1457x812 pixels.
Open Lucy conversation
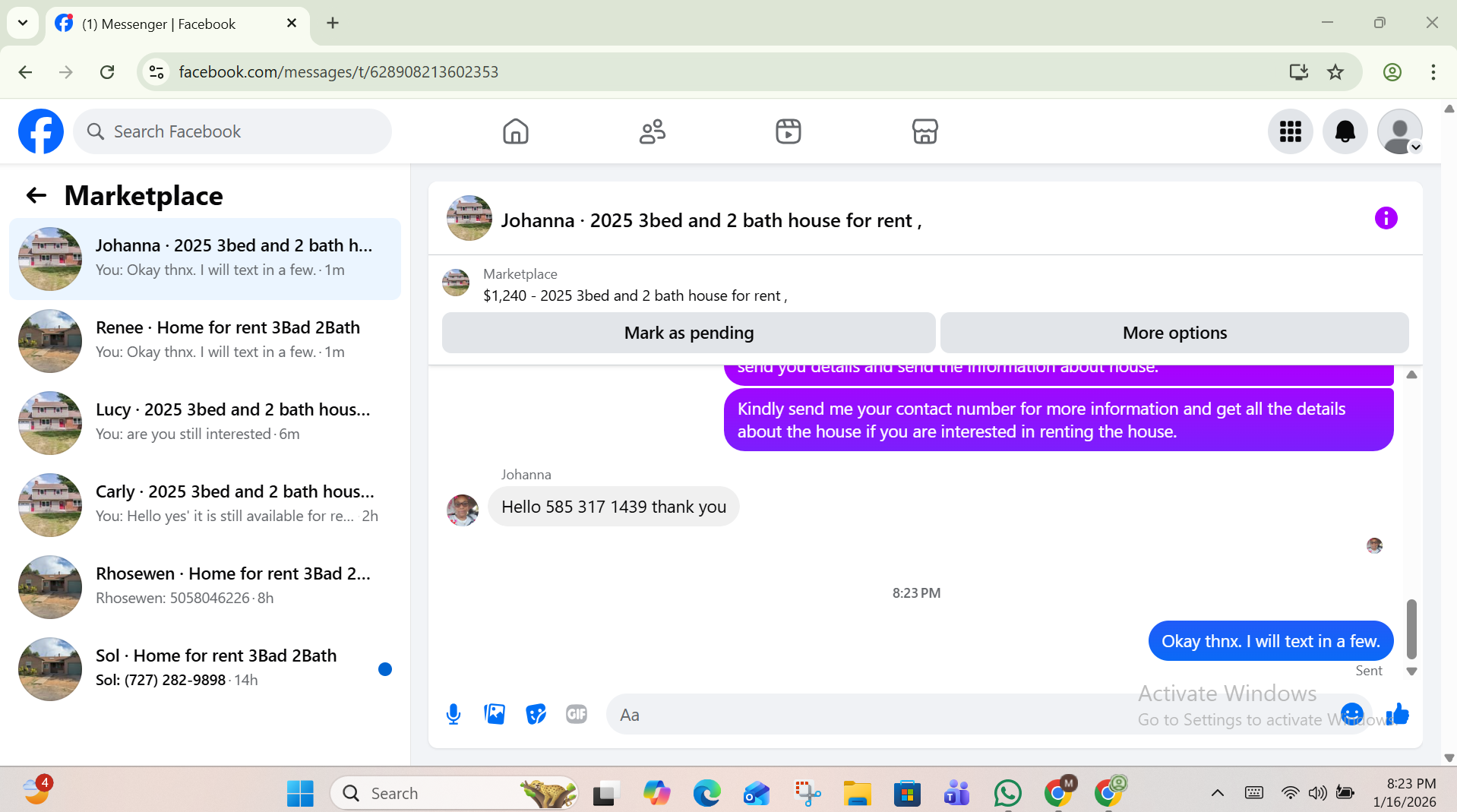coord(205,423)
